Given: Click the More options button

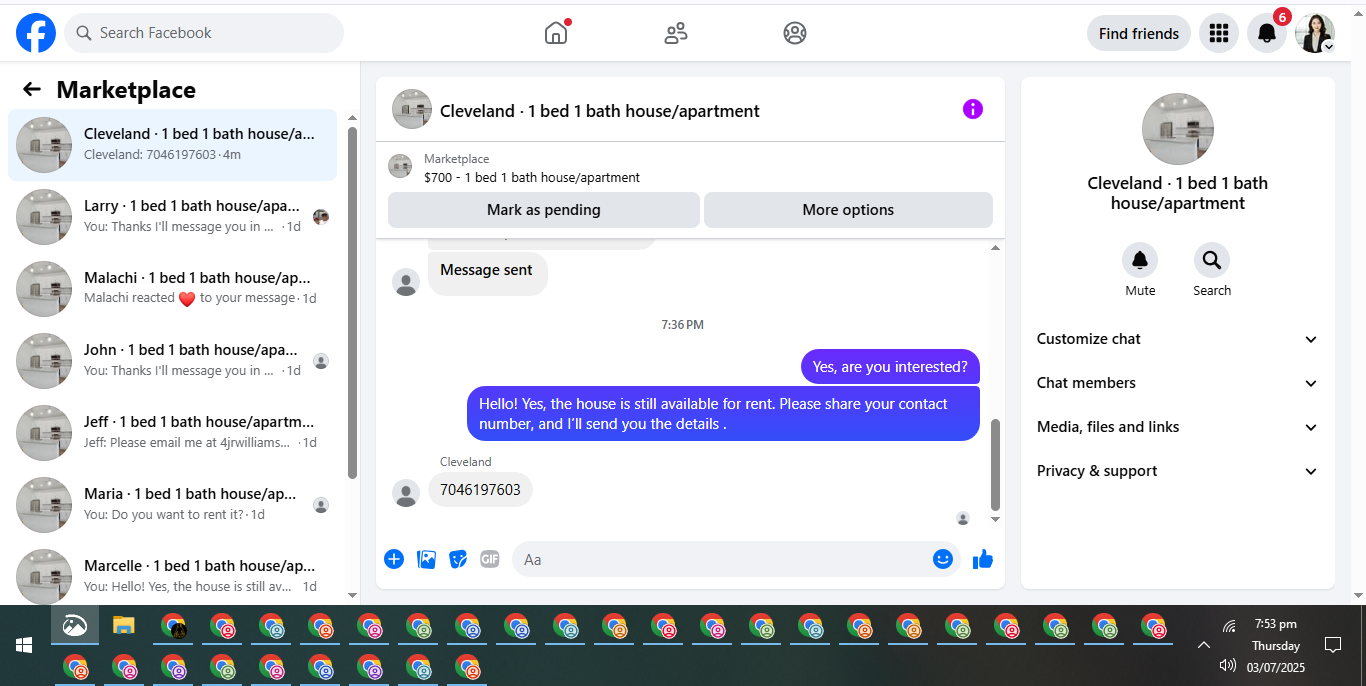Looking at the screenshot, I should tap(848, 210).
